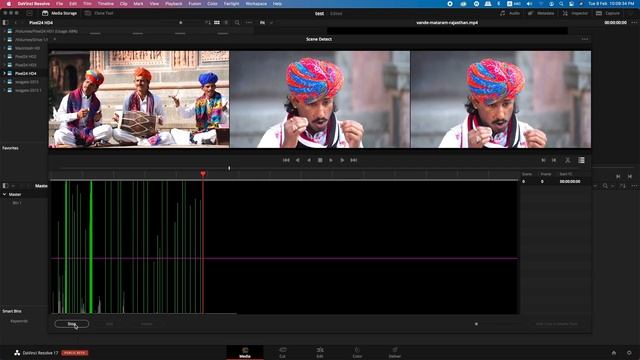The image size is (640, 360).
Task: Open the Fusion menu
Action: 195,4
